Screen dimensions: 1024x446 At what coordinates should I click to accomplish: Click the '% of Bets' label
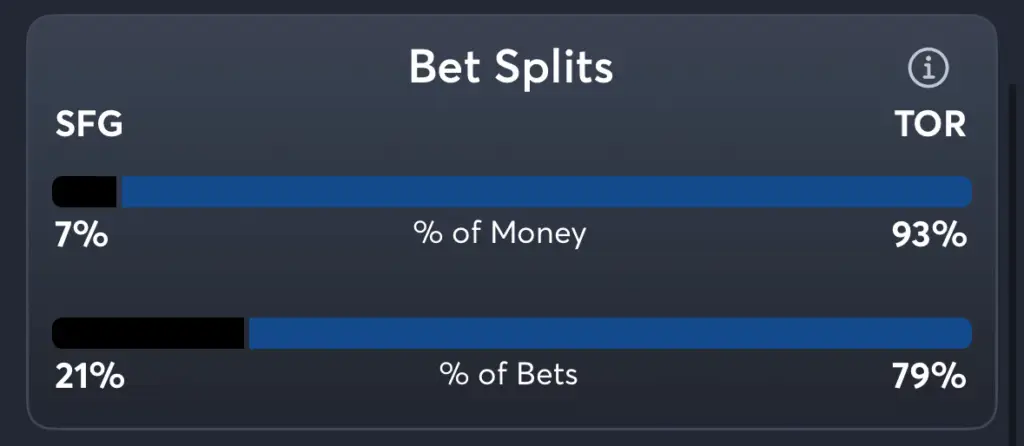click(509, 374)
